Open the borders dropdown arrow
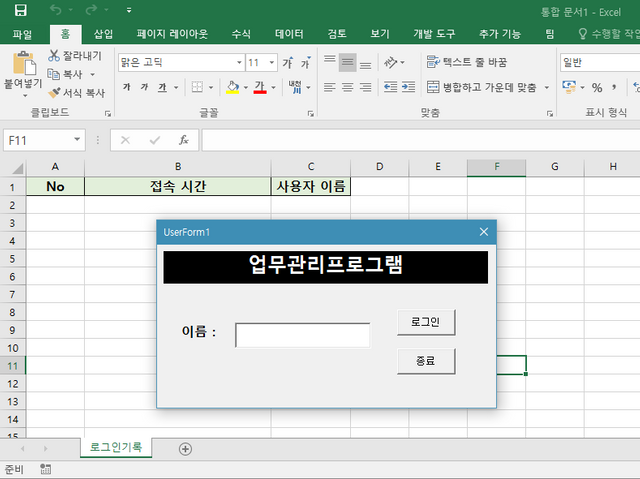640x479 pixels. [x=211, y=87]
